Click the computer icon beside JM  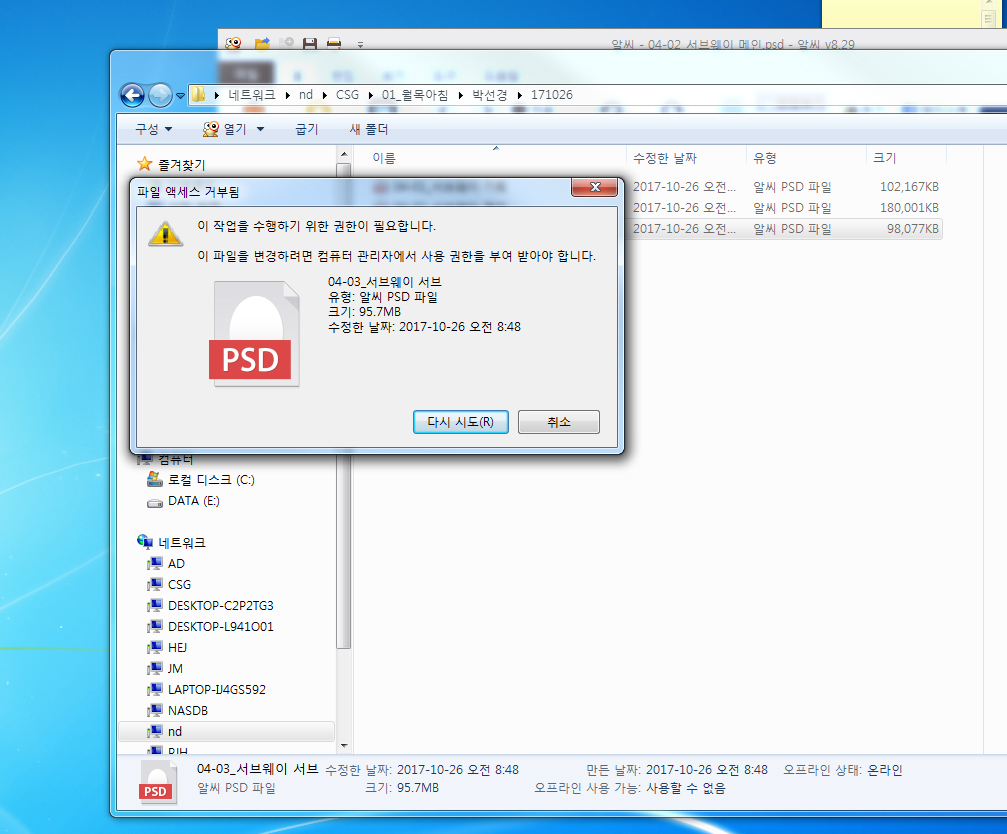[x=155, y=668]
